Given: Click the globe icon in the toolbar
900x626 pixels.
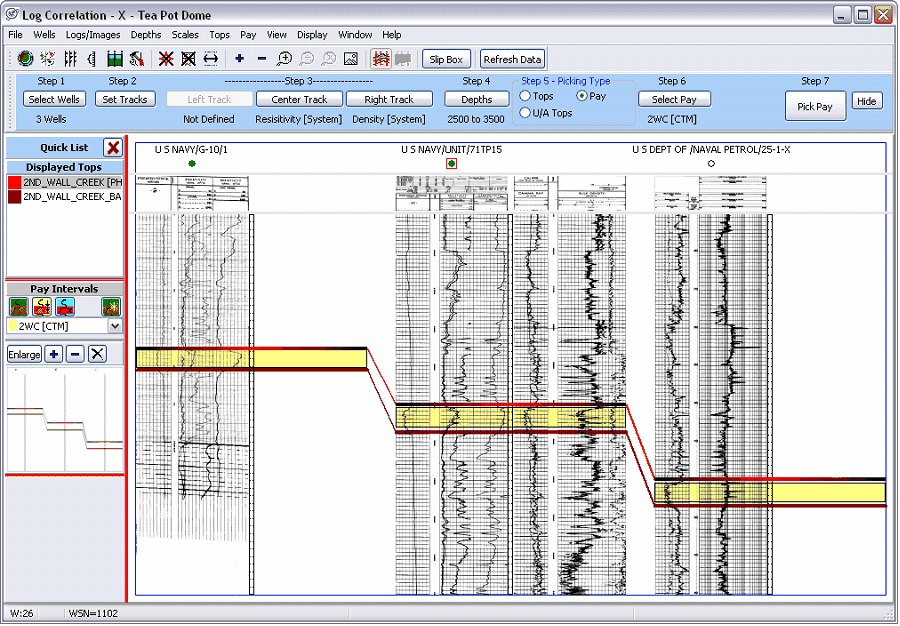Looking at the screenshot, I should click(24, 59).
